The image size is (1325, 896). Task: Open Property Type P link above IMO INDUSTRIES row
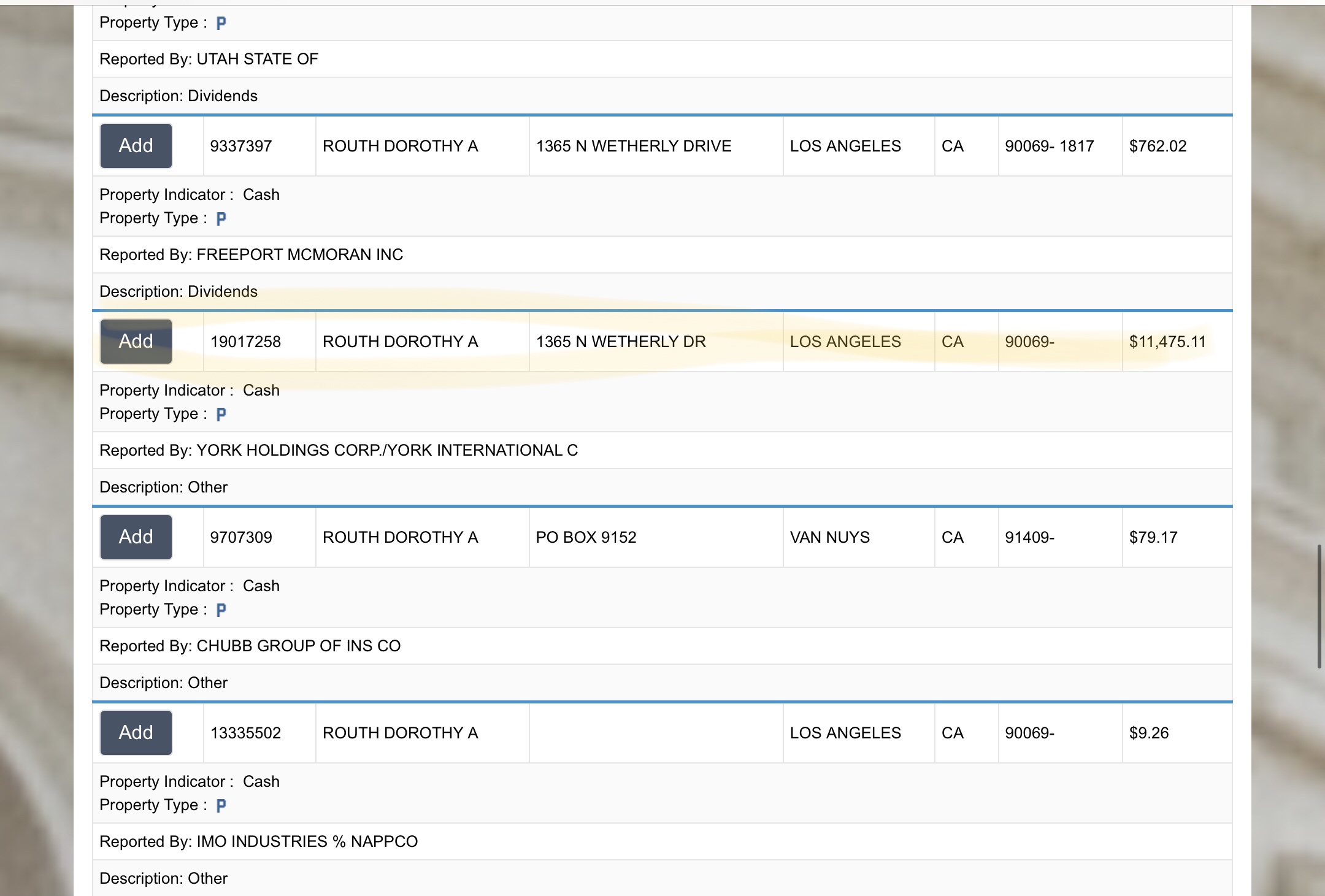(x=221, y=805)
